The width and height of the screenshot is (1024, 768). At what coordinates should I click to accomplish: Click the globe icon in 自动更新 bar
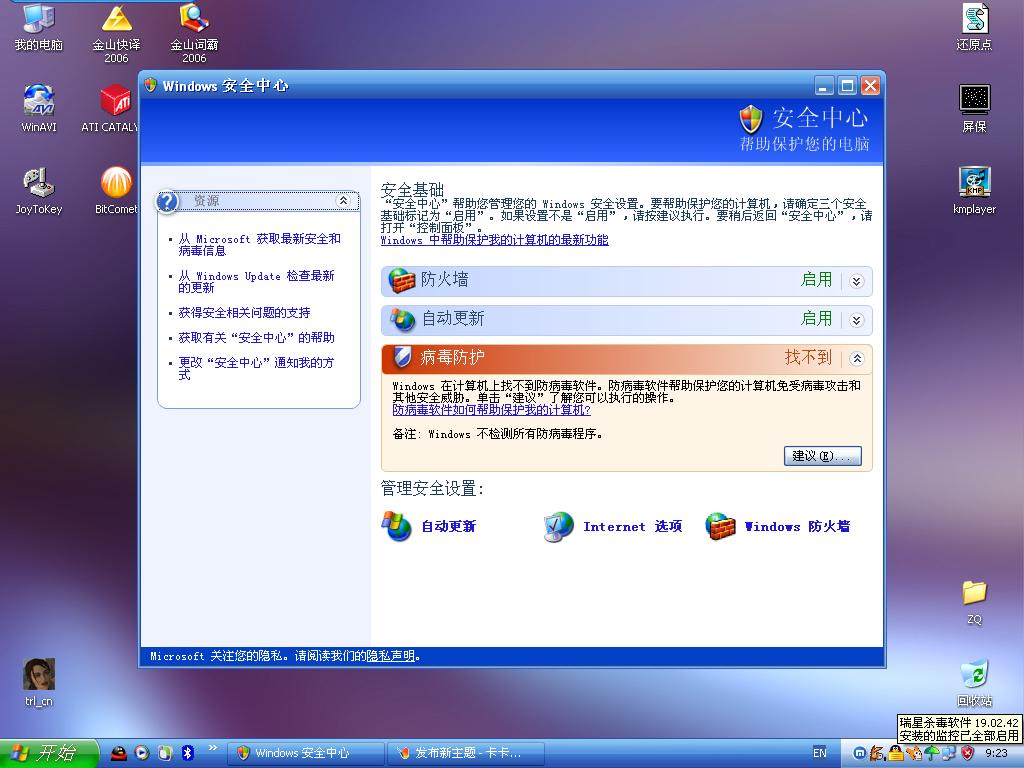402,319
